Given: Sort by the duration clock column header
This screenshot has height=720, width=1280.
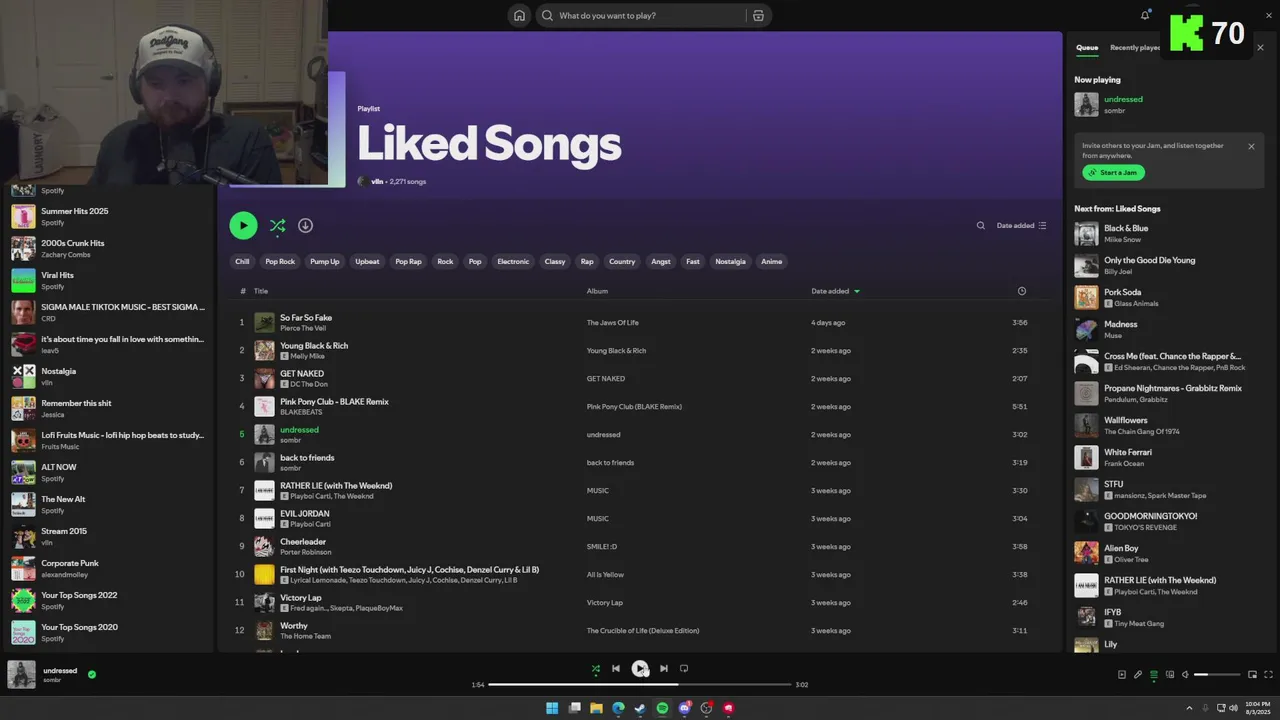Looking at the screenshot, I should [1021, 291].
